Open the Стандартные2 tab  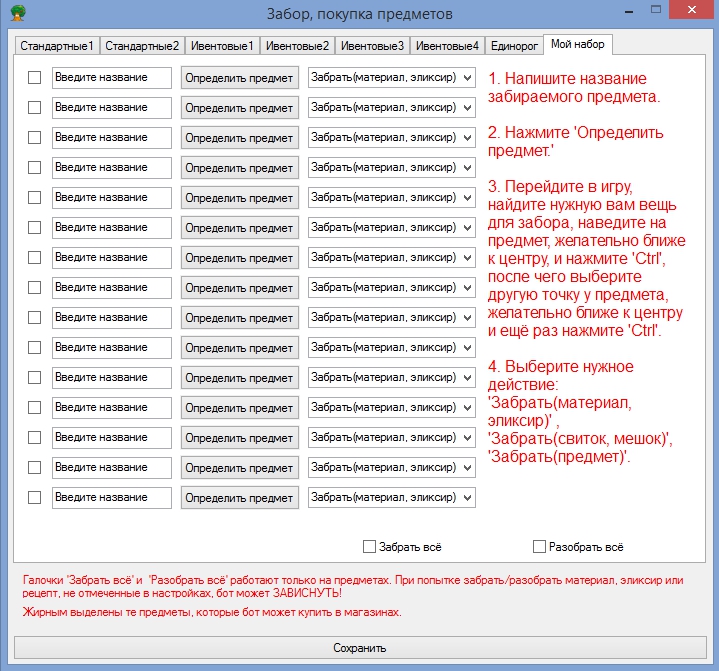point(142,46)
